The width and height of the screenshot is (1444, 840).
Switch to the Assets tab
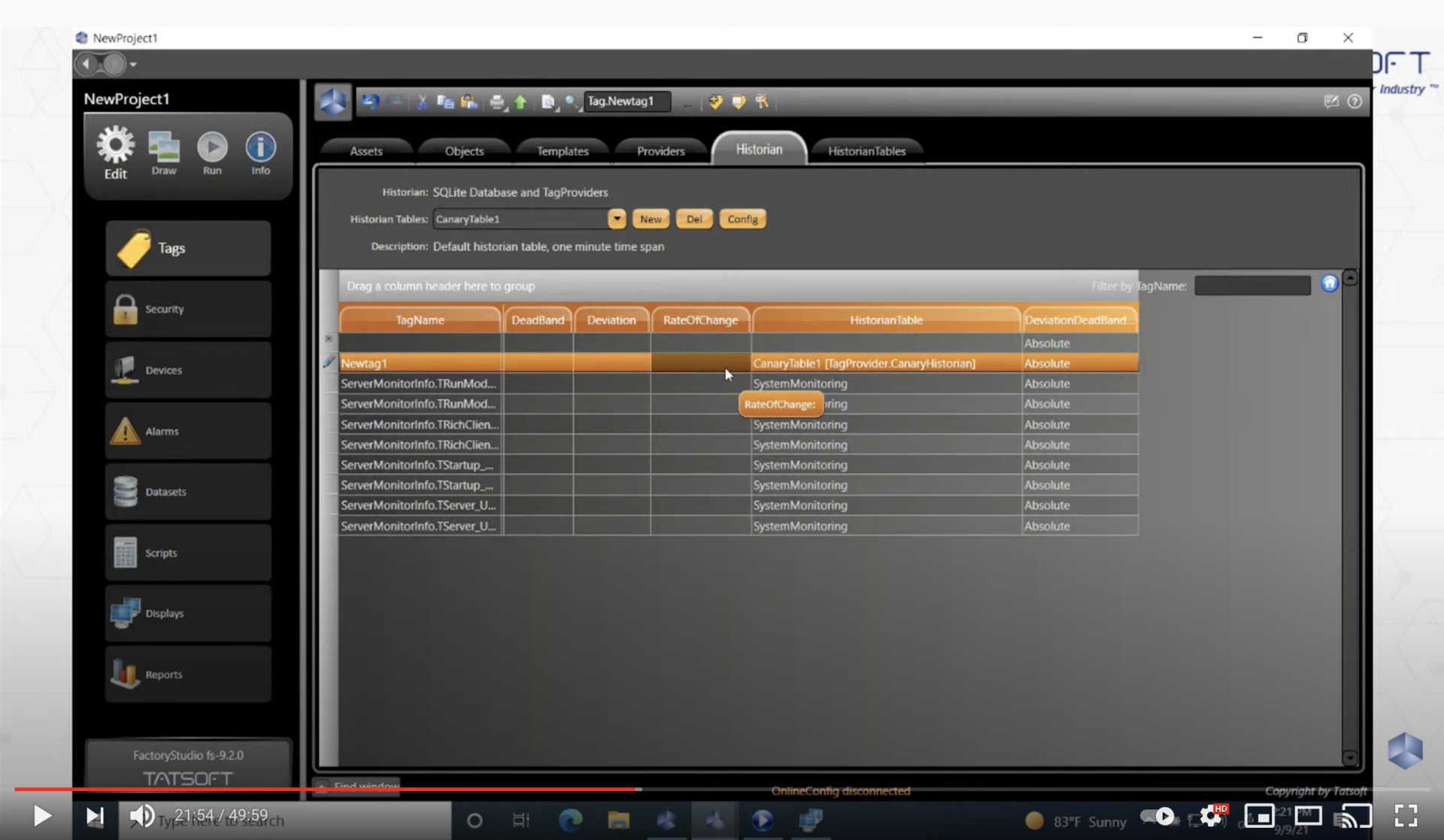(366, 151)
